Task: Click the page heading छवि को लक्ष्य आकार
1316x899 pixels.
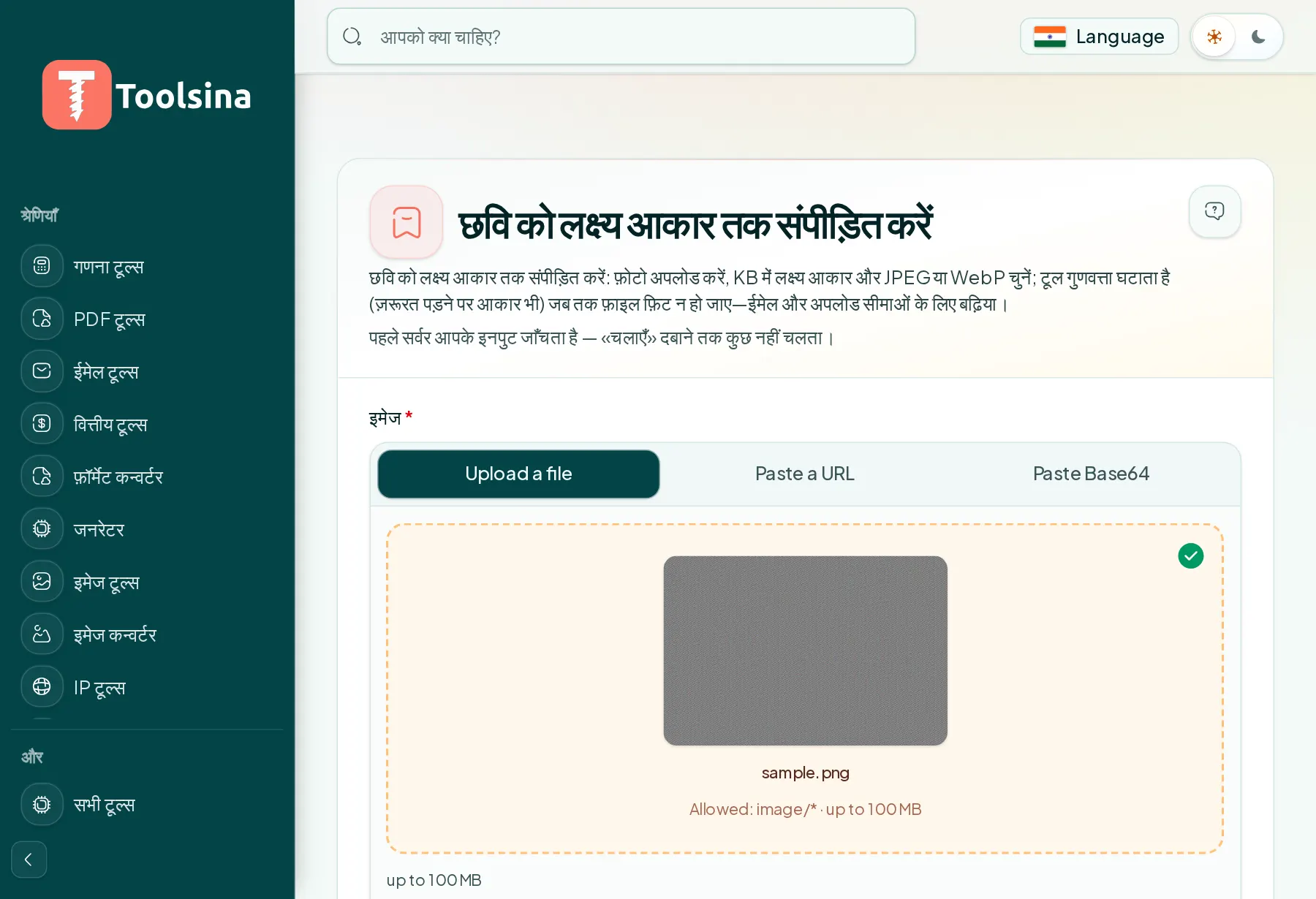Action: [695, 224]
